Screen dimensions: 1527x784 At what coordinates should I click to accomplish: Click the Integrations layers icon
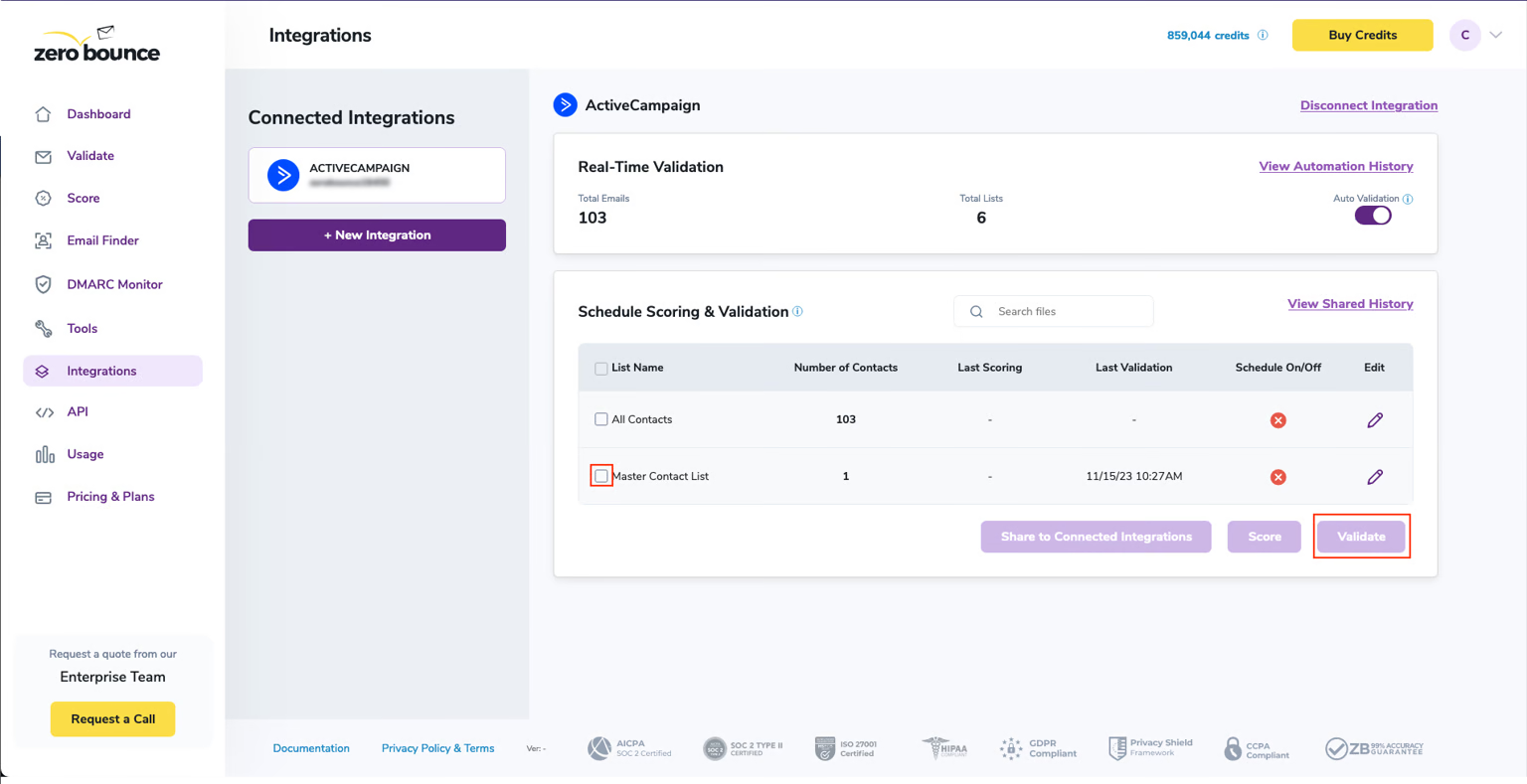[x=42, y=372]
